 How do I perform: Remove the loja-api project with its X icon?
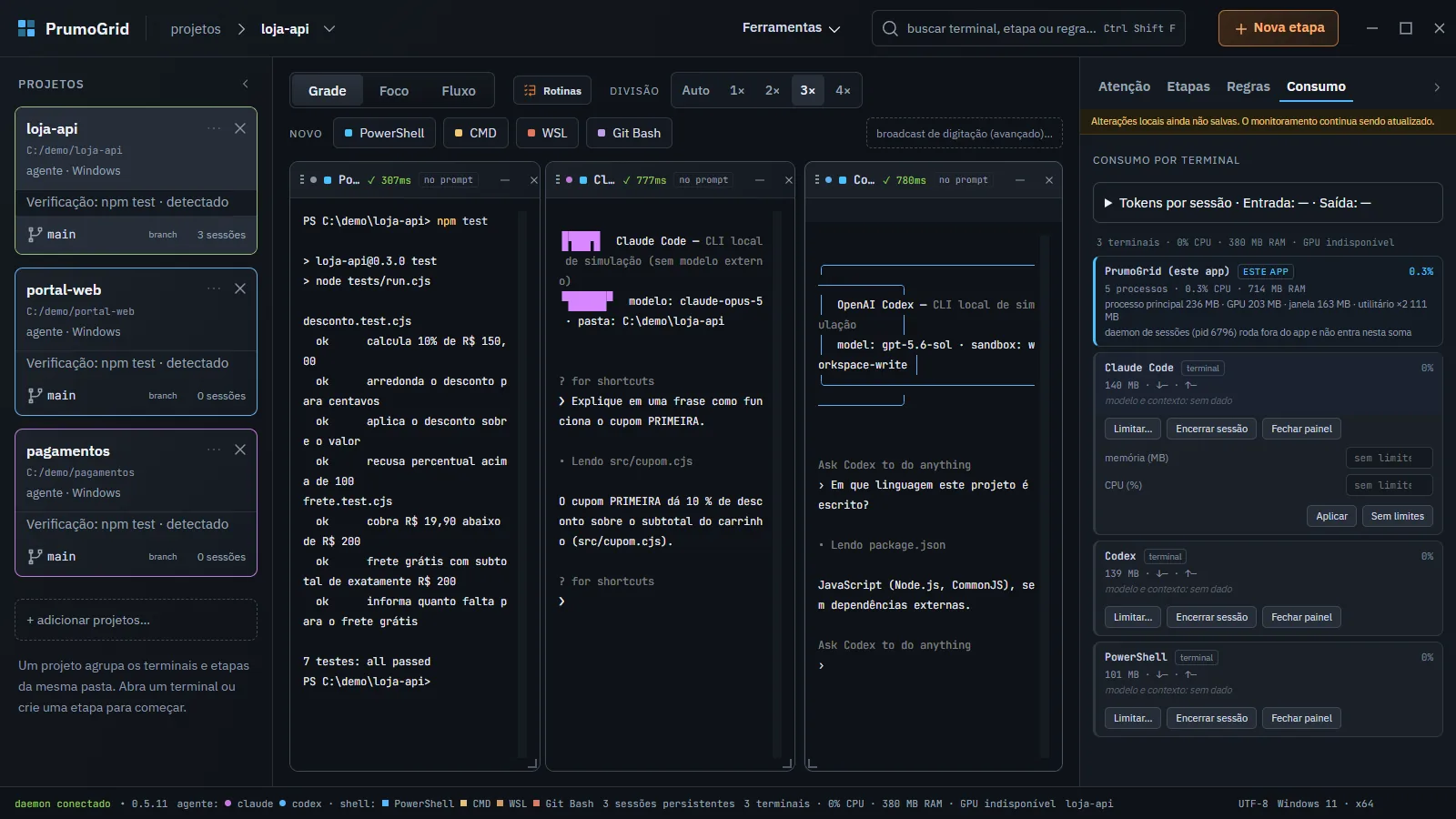coord(240,128)
